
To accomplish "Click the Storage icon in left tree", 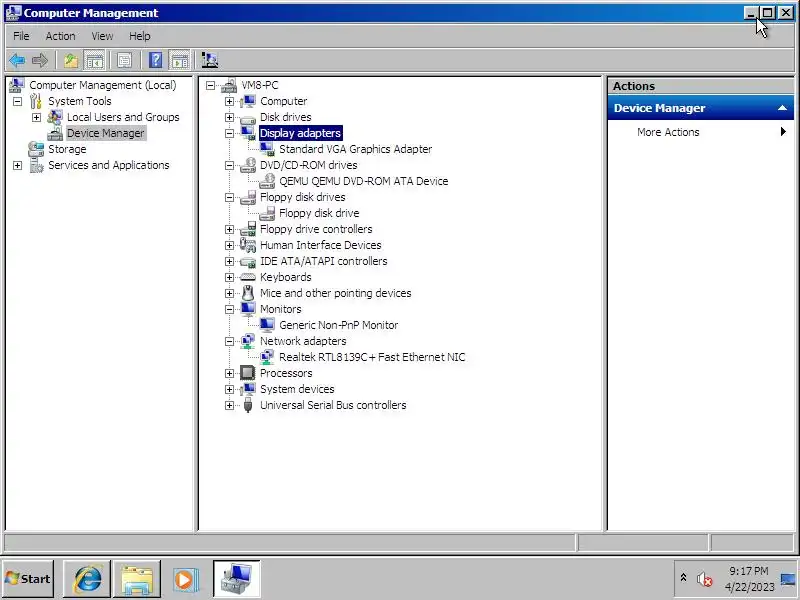I will (x=36, y=149).
